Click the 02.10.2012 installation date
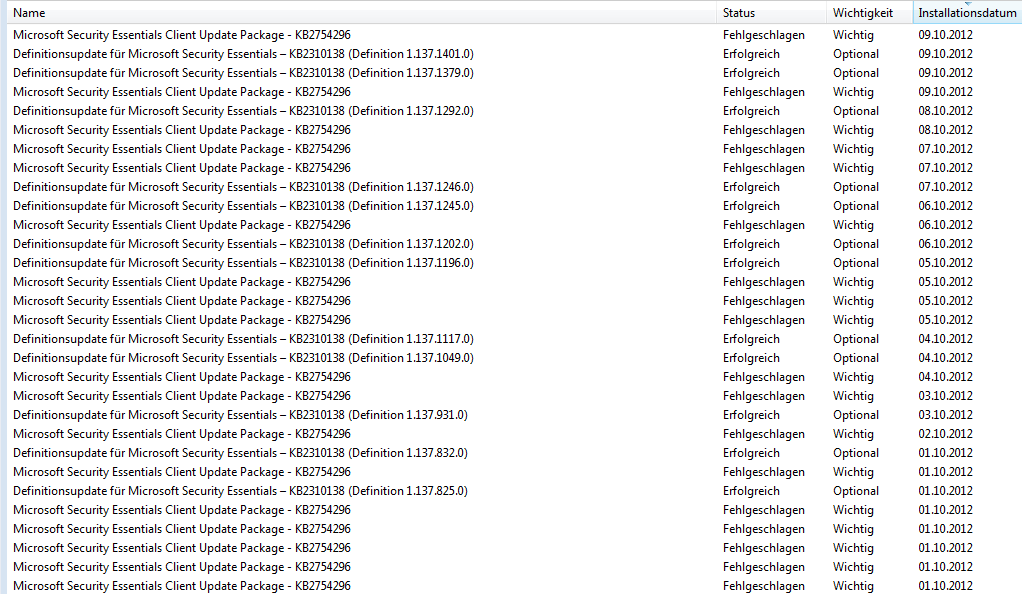1022x594 pixels. (x=945, y=434)
